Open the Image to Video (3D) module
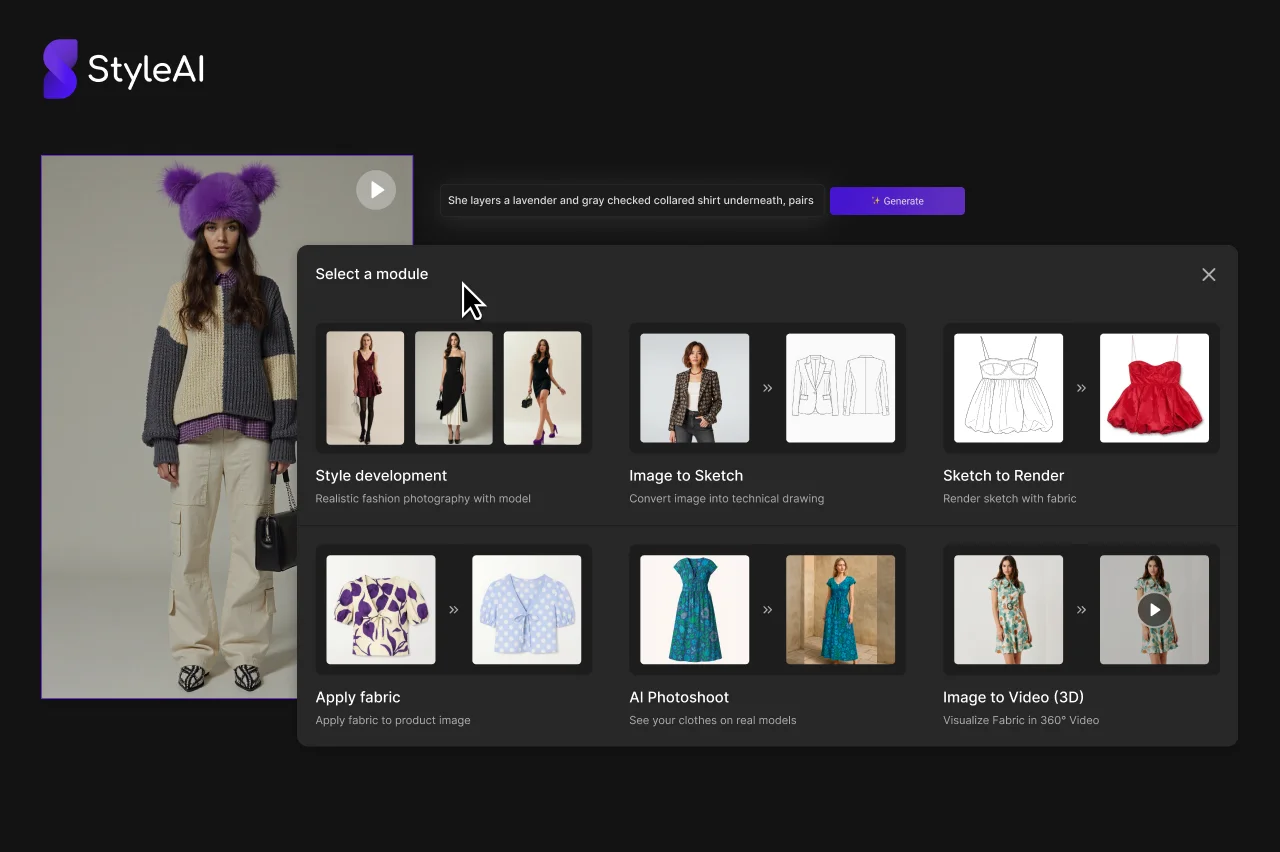Screen dimensions: 1280x852 tap(1082, 636)
